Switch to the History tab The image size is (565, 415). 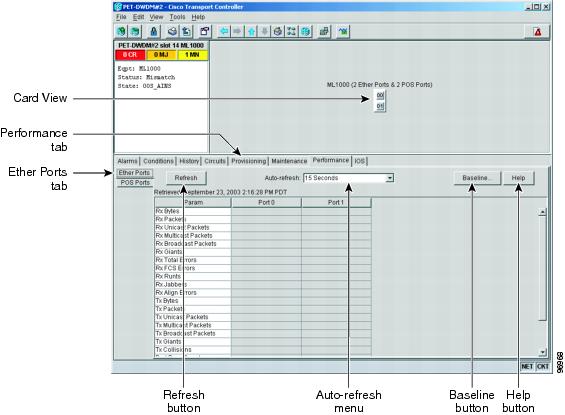point(189,161)
